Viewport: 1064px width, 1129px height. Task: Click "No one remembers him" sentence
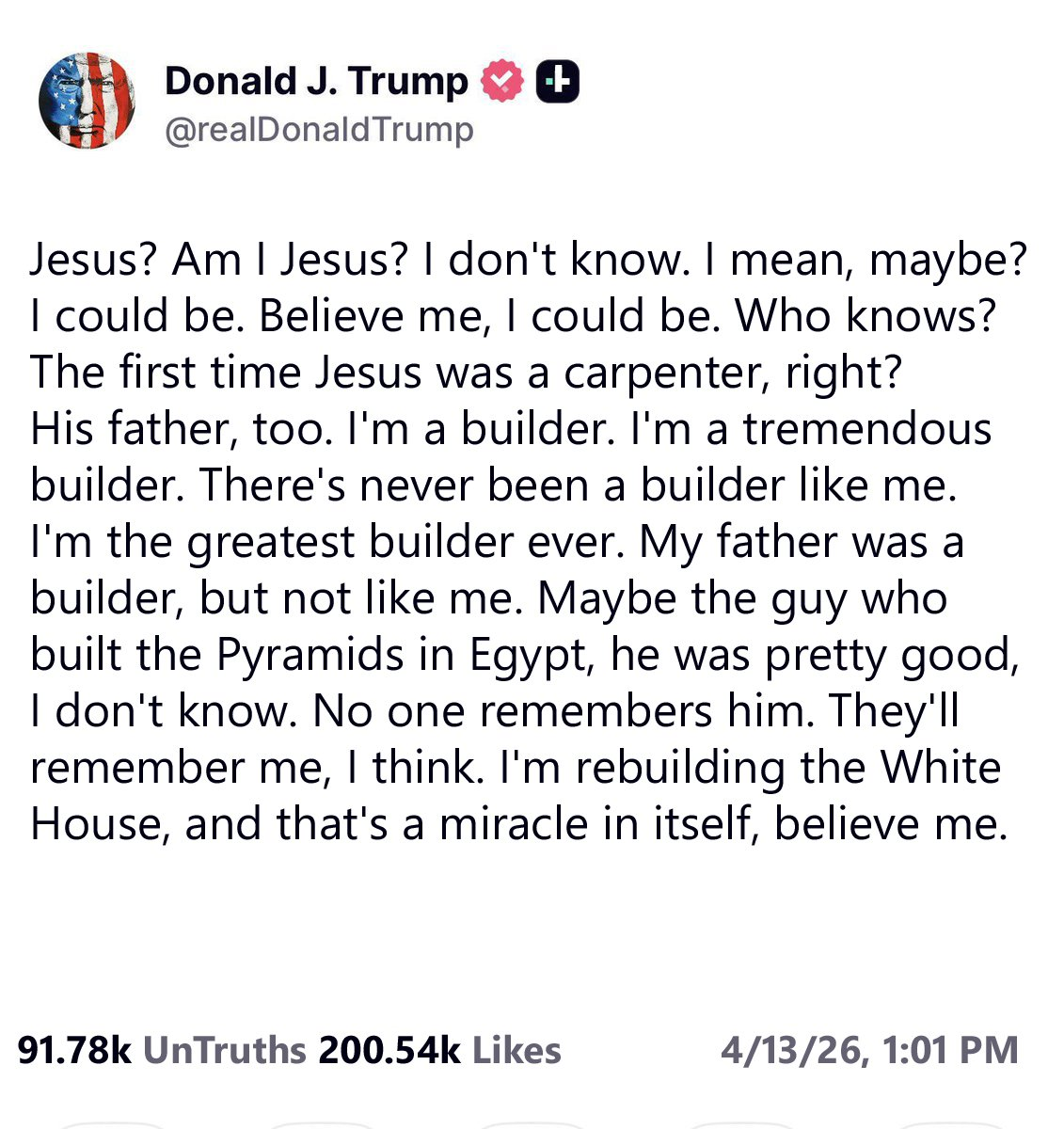563,711
